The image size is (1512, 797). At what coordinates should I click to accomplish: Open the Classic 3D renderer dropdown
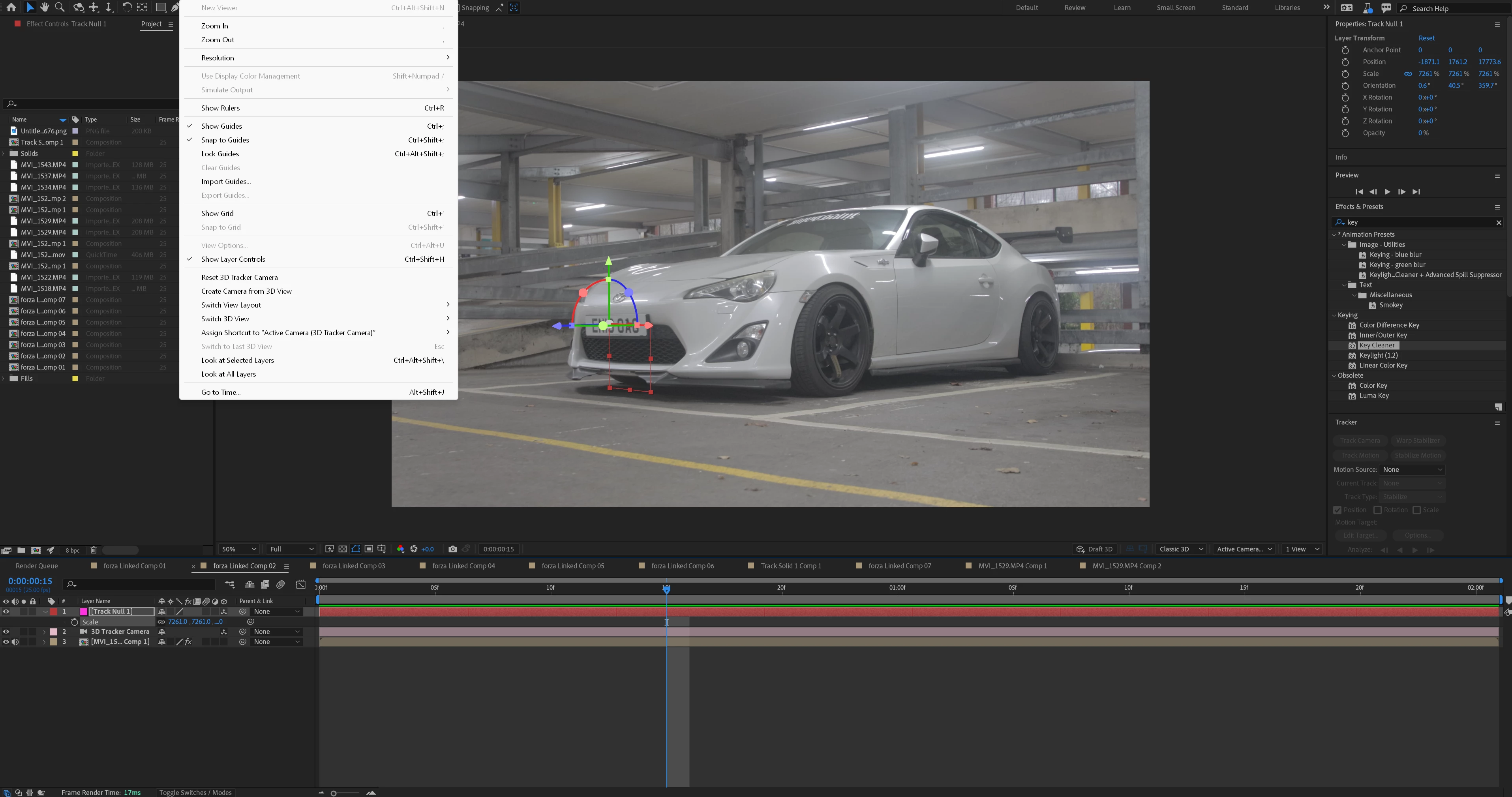tap(1181, 549)
